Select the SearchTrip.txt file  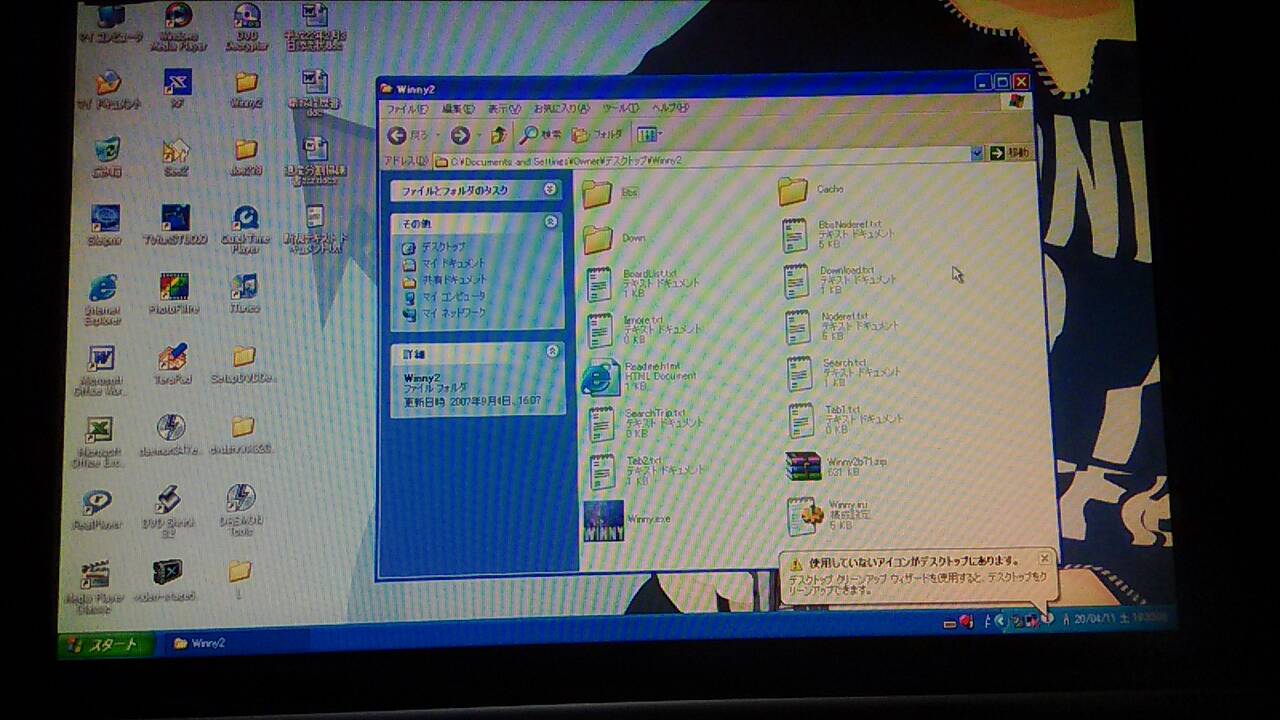[x=601, y=424]
